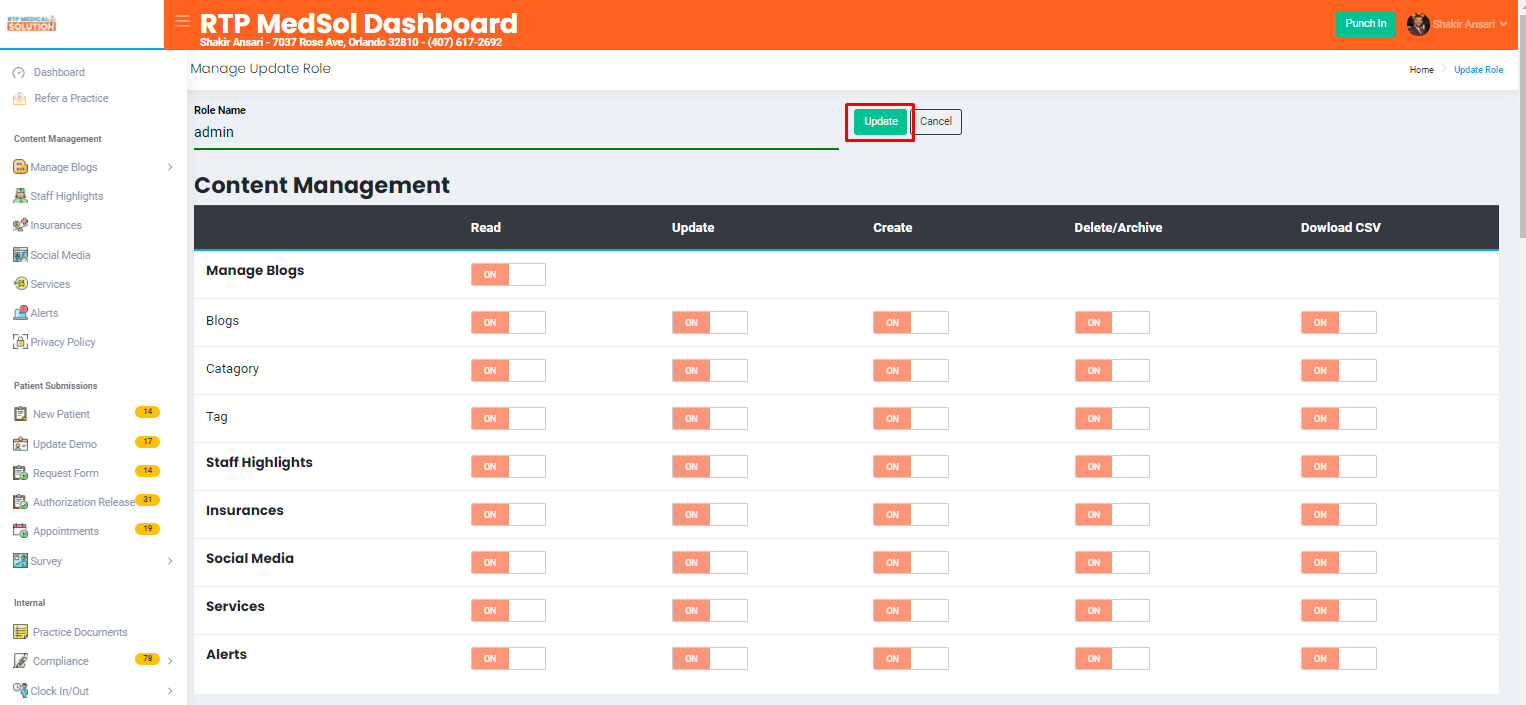Expand the Manage Blogs submenu chevron

coord(170,167)
